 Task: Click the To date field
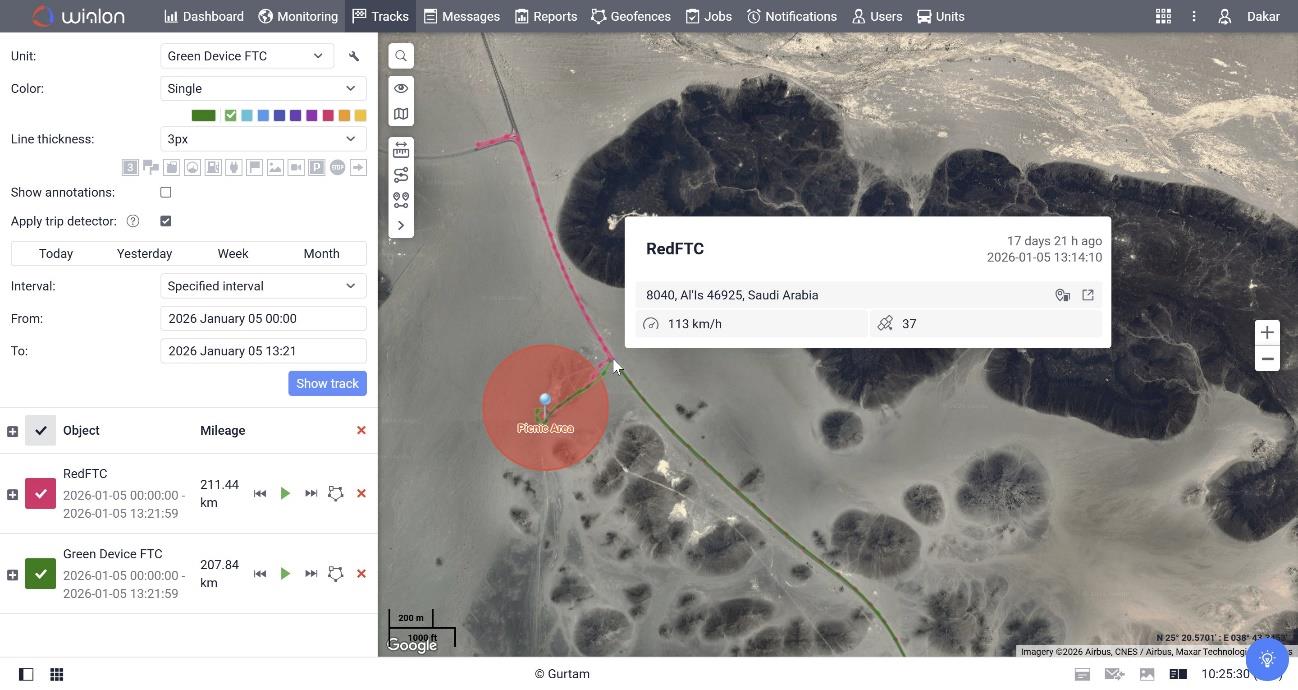(x=263, y=351)
